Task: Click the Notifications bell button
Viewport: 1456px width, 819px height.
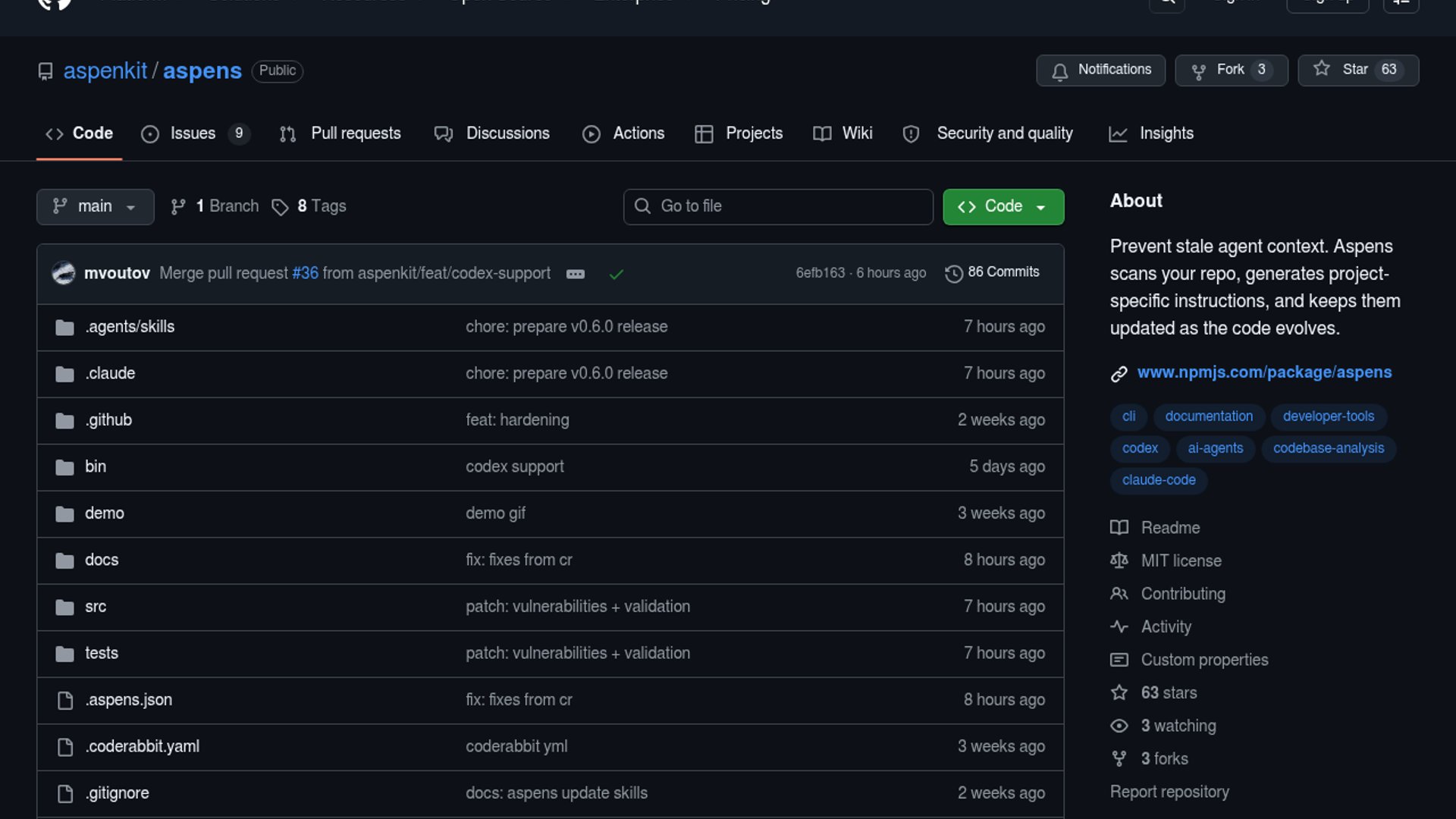Action: (x=1100, y=70)
